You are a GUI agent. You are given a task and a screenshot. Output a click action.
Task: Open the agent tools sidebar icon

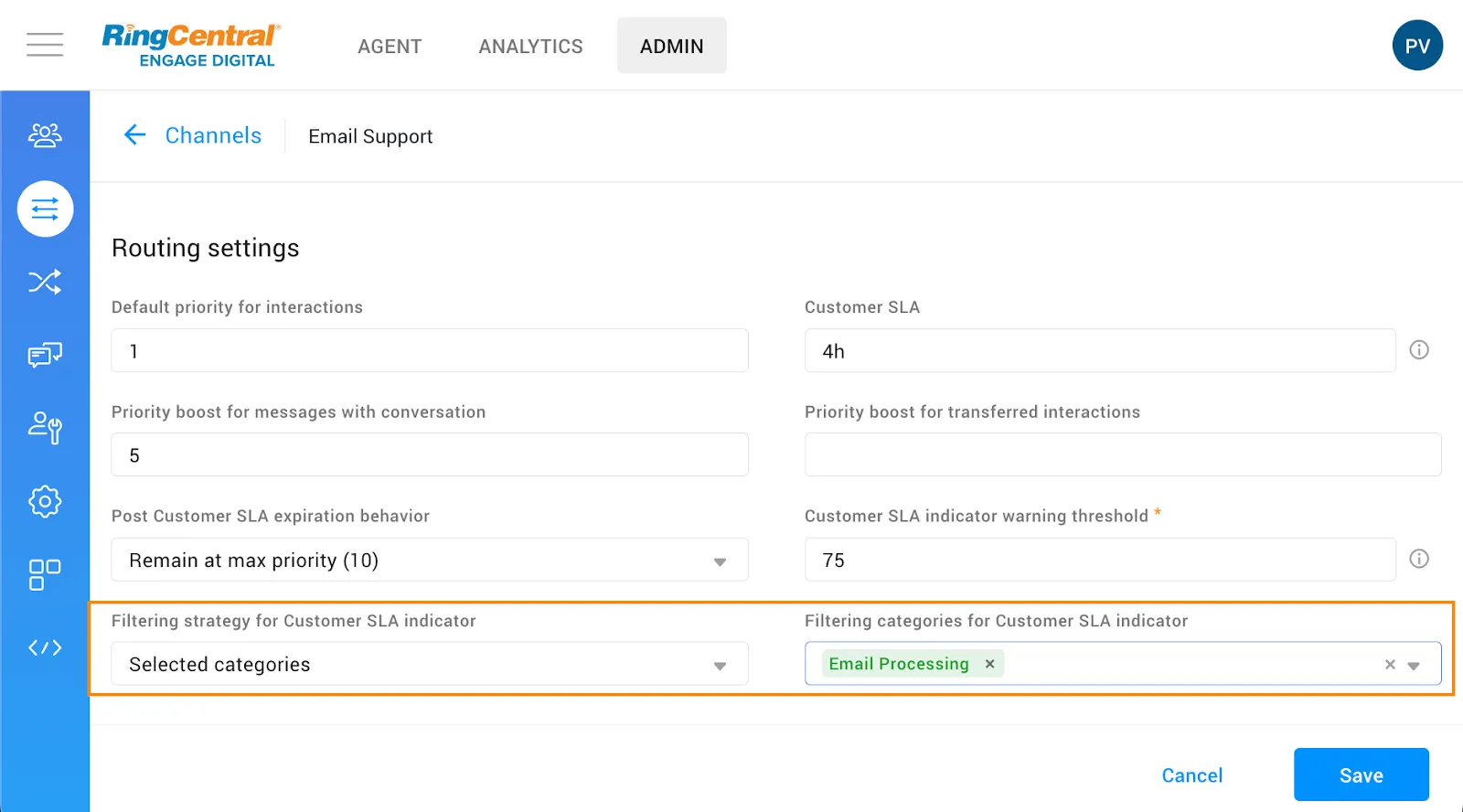(x=45, y=427)
